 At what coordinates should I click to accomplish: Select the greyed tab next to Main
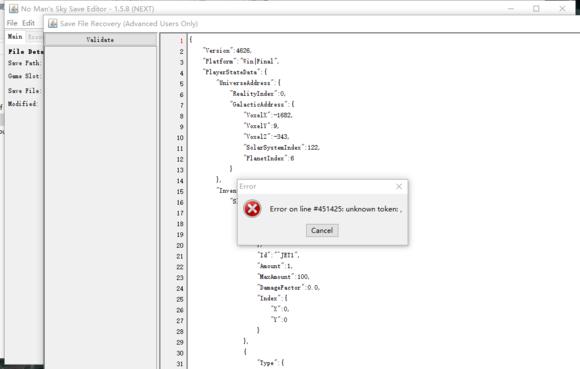point(35,37)
